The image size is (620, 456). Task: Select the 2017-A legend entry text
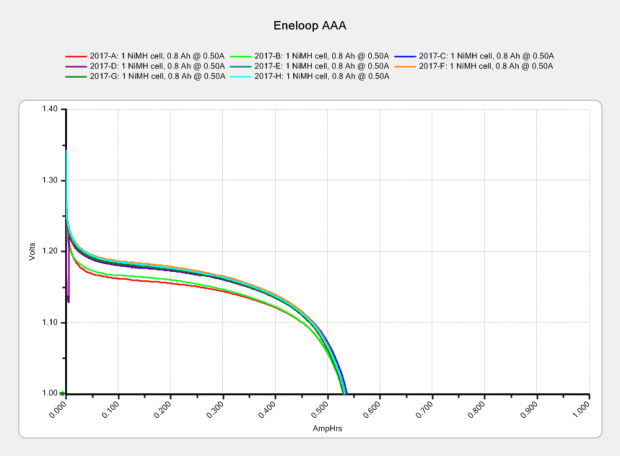(x=157, y=56)
